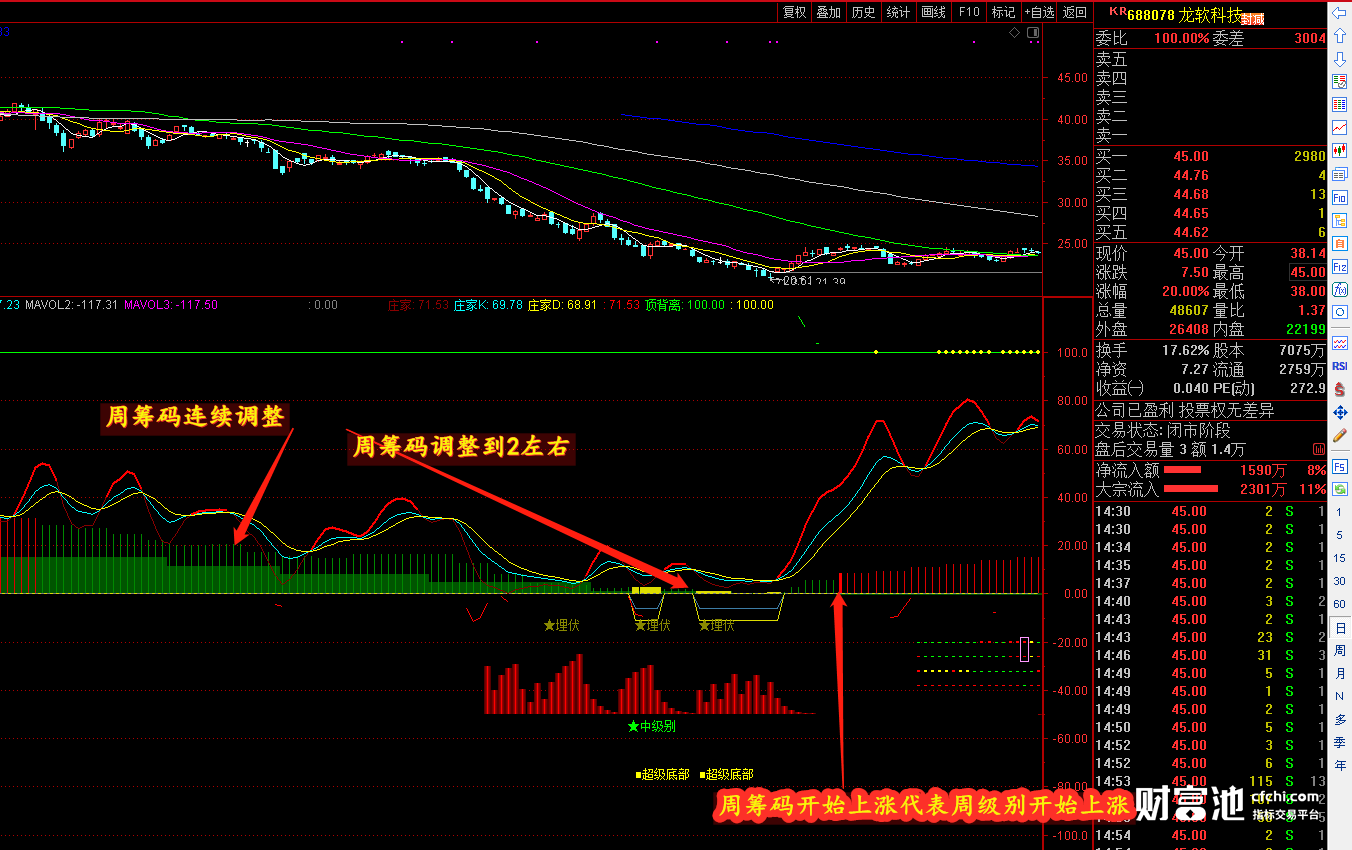
Task: Open the 画线 draw line menu
Action: pos(933,12)
